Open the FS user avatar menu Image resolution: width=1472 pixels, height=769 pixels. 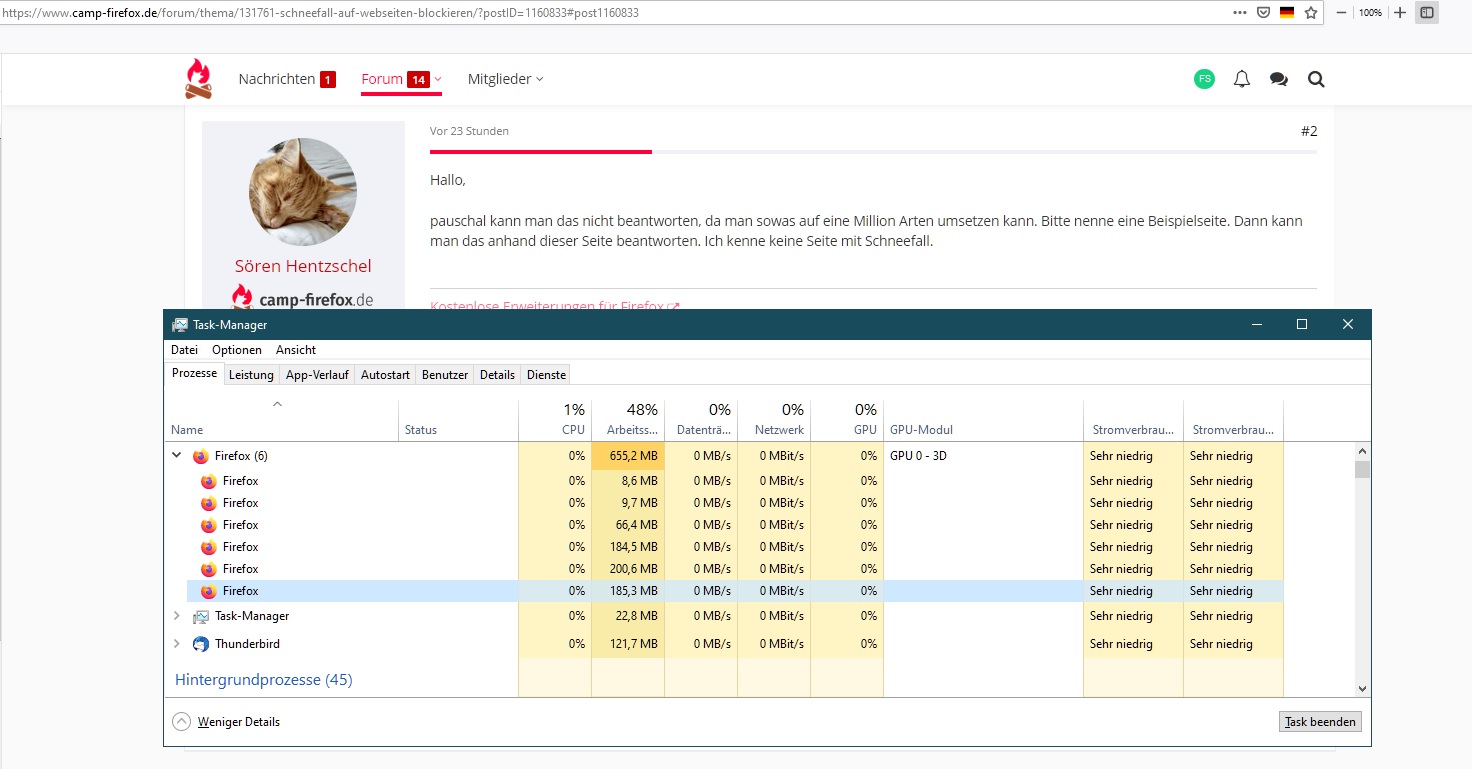1204,79
